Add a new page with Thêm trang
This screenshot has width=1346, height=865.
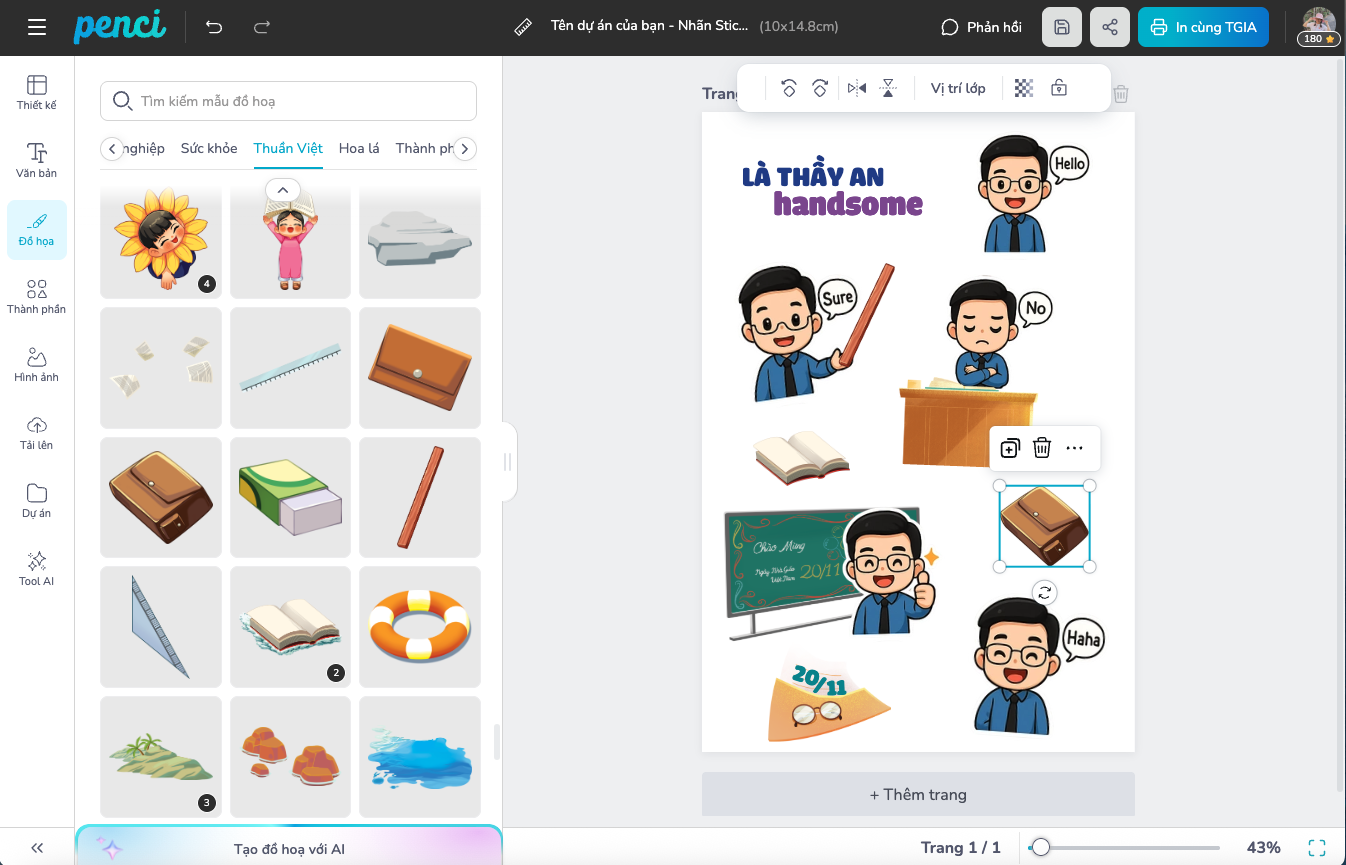[x=918, y=794]
